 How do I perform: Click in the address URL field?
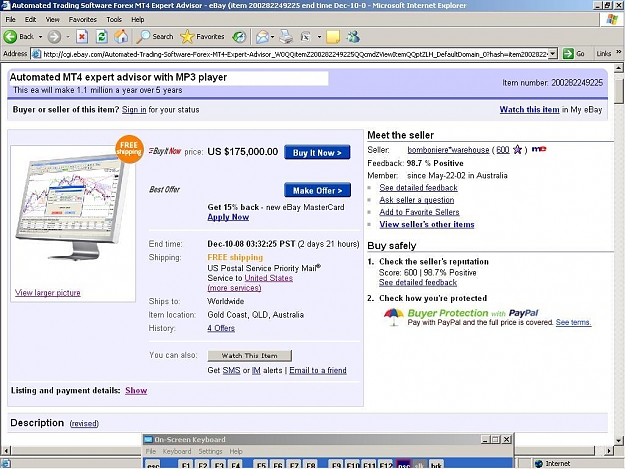[x=295, y=54]
